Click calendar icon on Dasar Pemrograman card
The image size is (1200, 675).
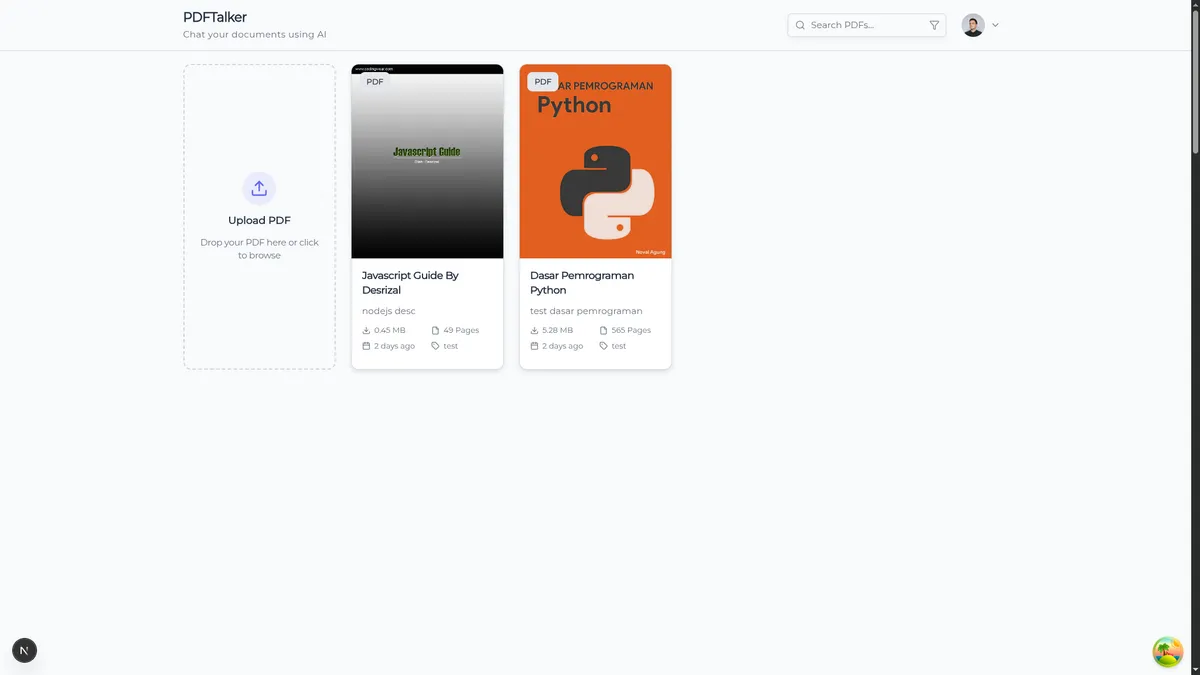click(x=534, y=346)
